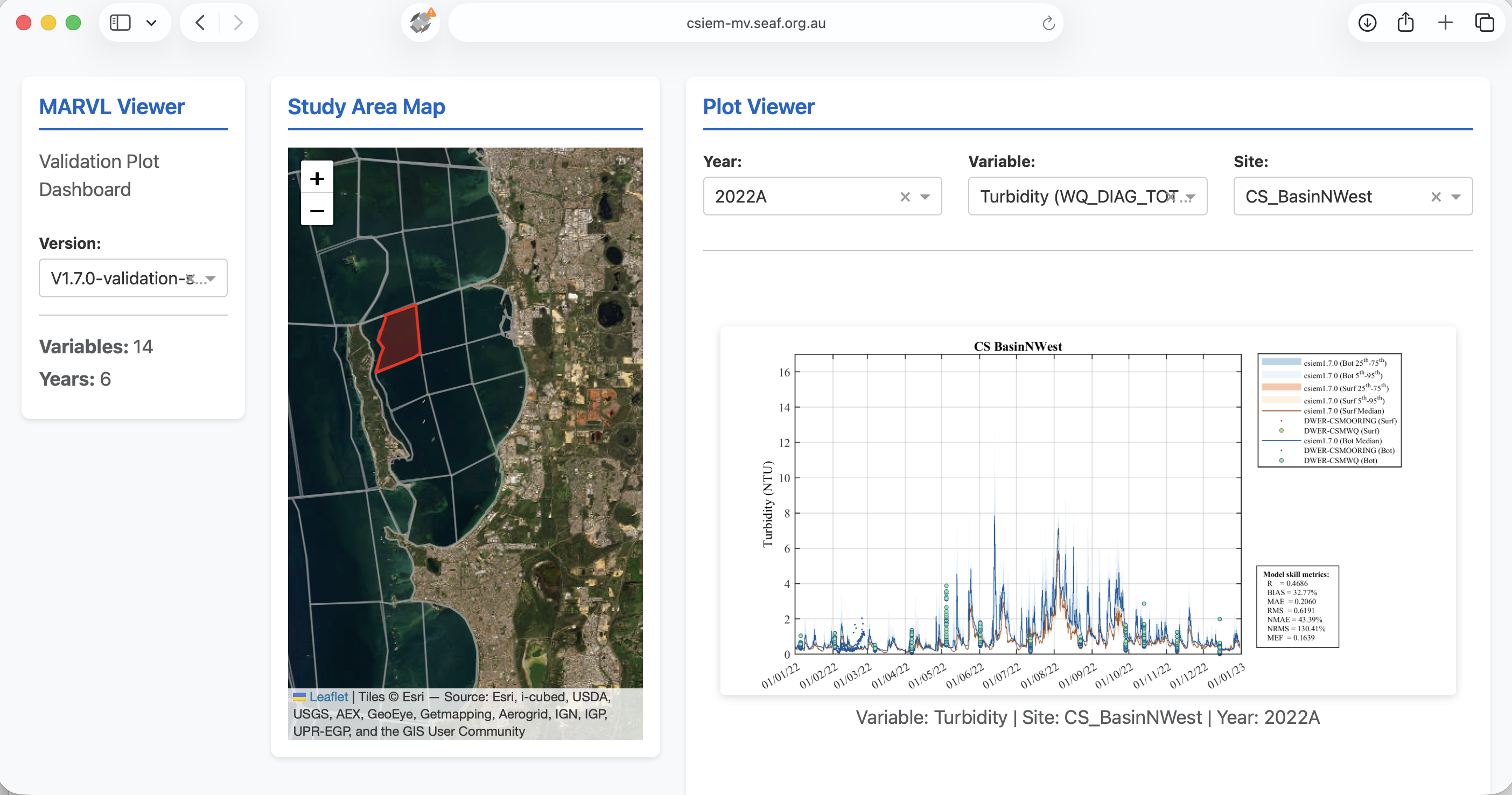Zoom out on the Study Area Map
The image size is (1512, 795).
(317, 210)
